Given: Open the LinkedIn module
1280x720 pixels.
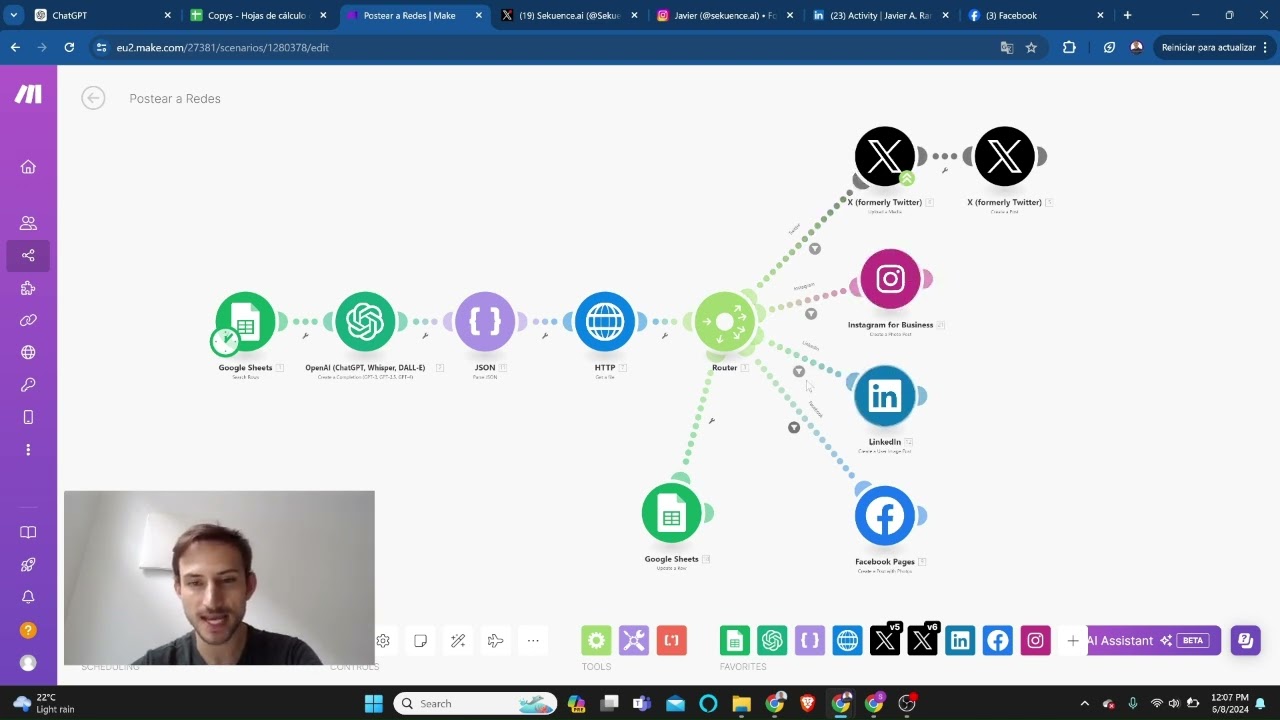Looking at the screenshot, I should click(x=885, y=396).
